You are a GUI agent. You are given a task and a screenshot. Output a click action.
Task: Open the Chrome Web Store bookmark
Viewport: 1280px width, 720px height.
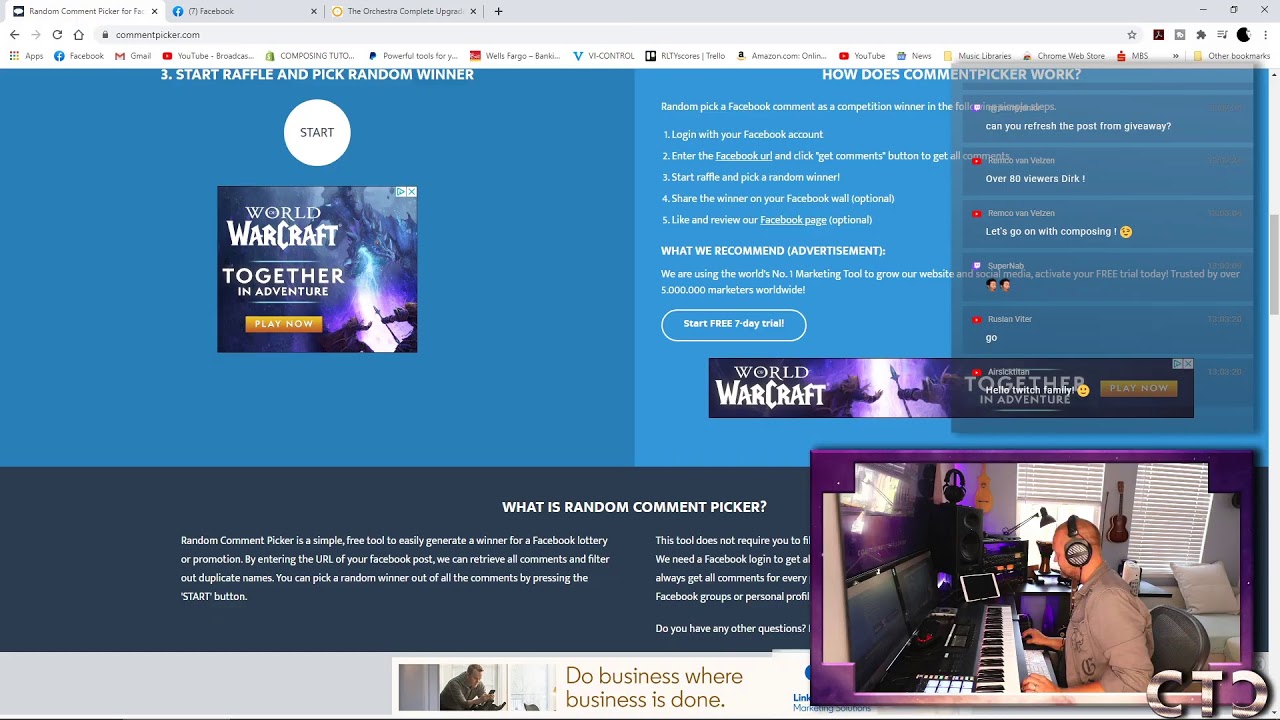[1063, 56]
